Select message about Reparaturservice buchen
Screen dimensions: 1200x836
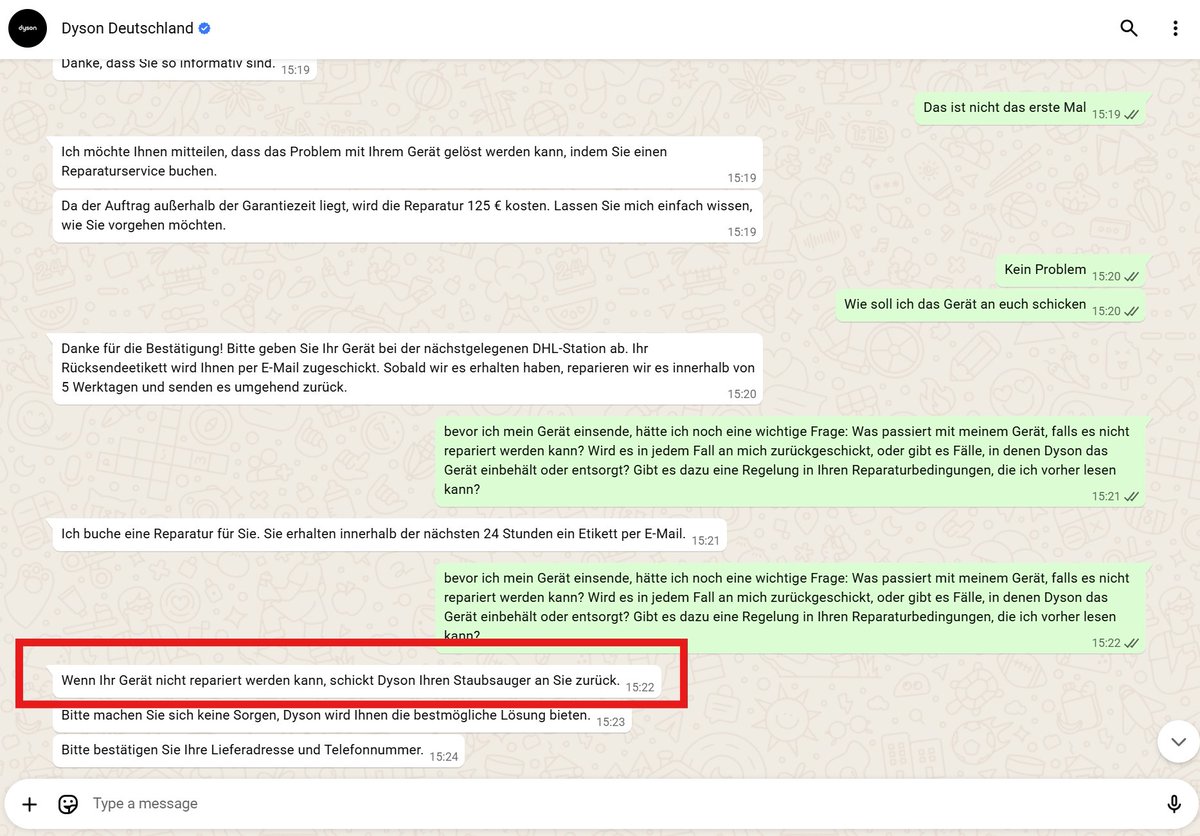pyautogui.click(x=407, y=162)
